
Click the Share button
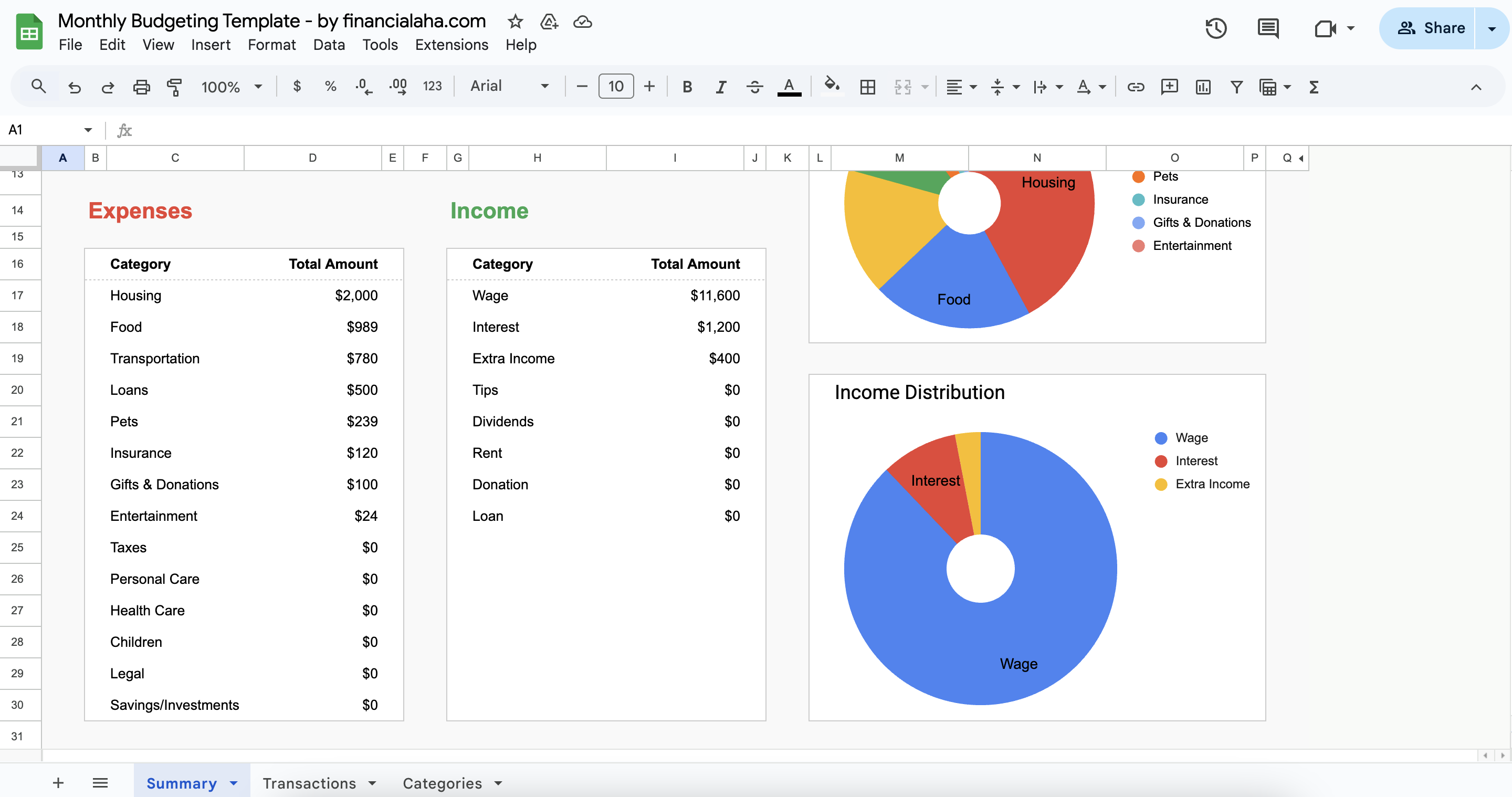pyautogui.click(x=1427, y=28)
